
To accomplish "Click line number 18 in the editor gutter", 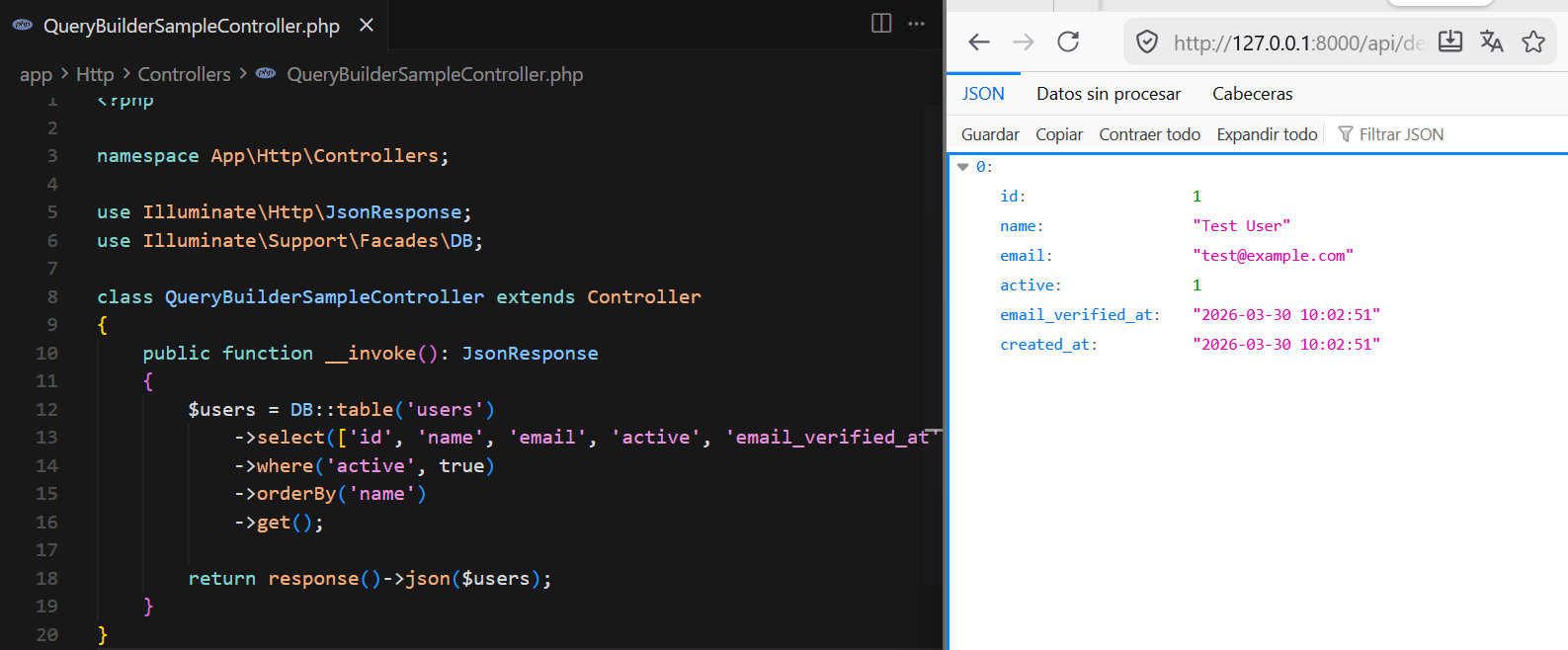I will click(x=46, y=579).
